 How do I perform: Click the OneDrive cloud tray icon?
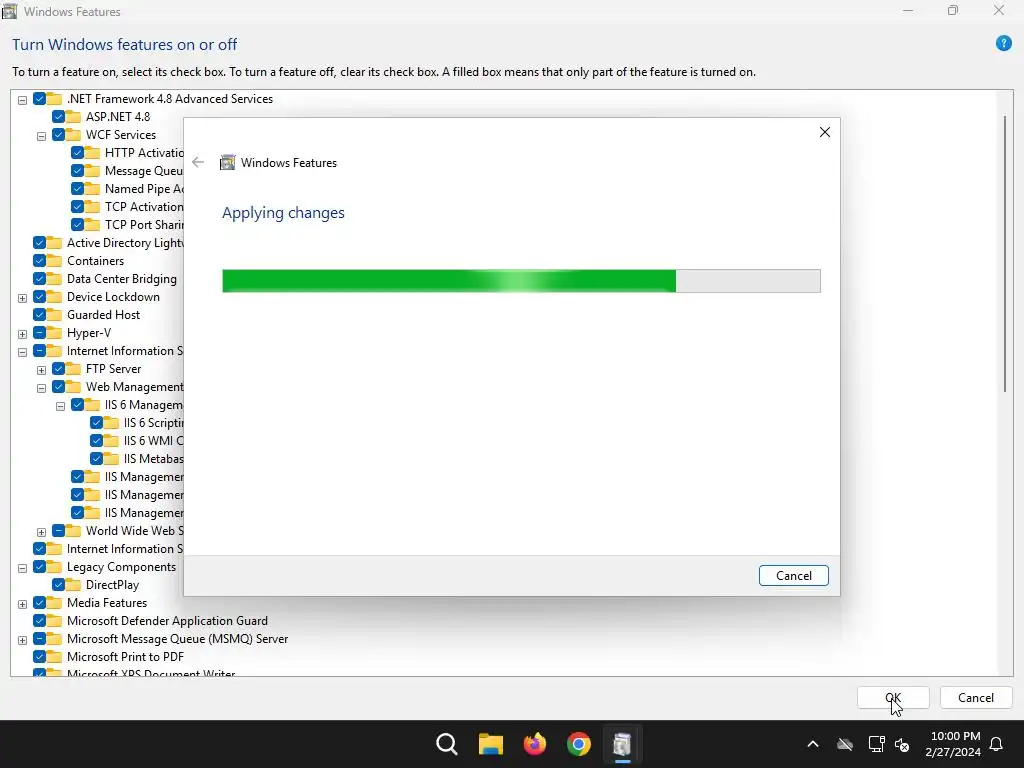(x=845, y=744)
